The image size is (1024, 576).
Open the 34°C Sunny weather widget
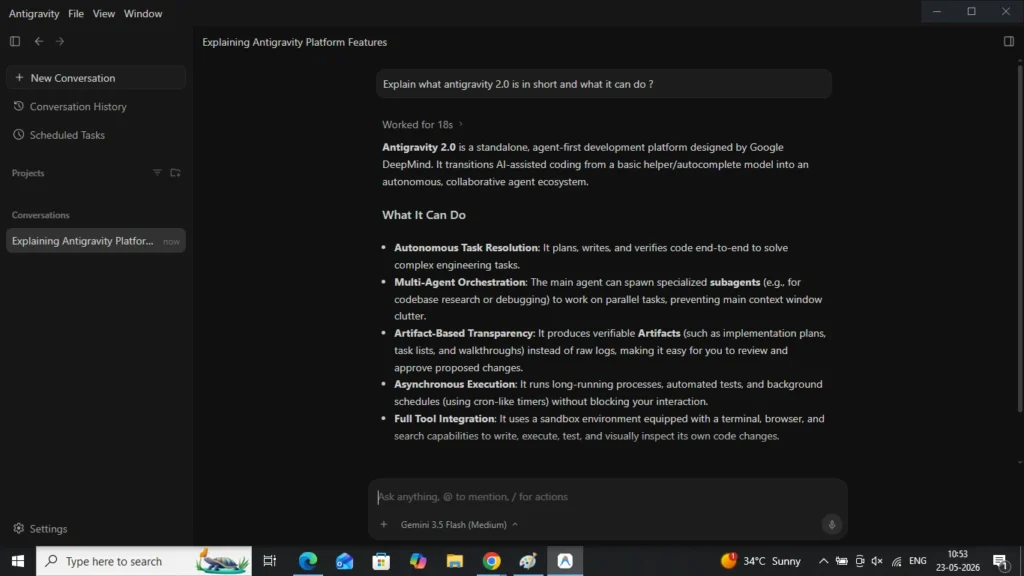(x=761, y=561)
